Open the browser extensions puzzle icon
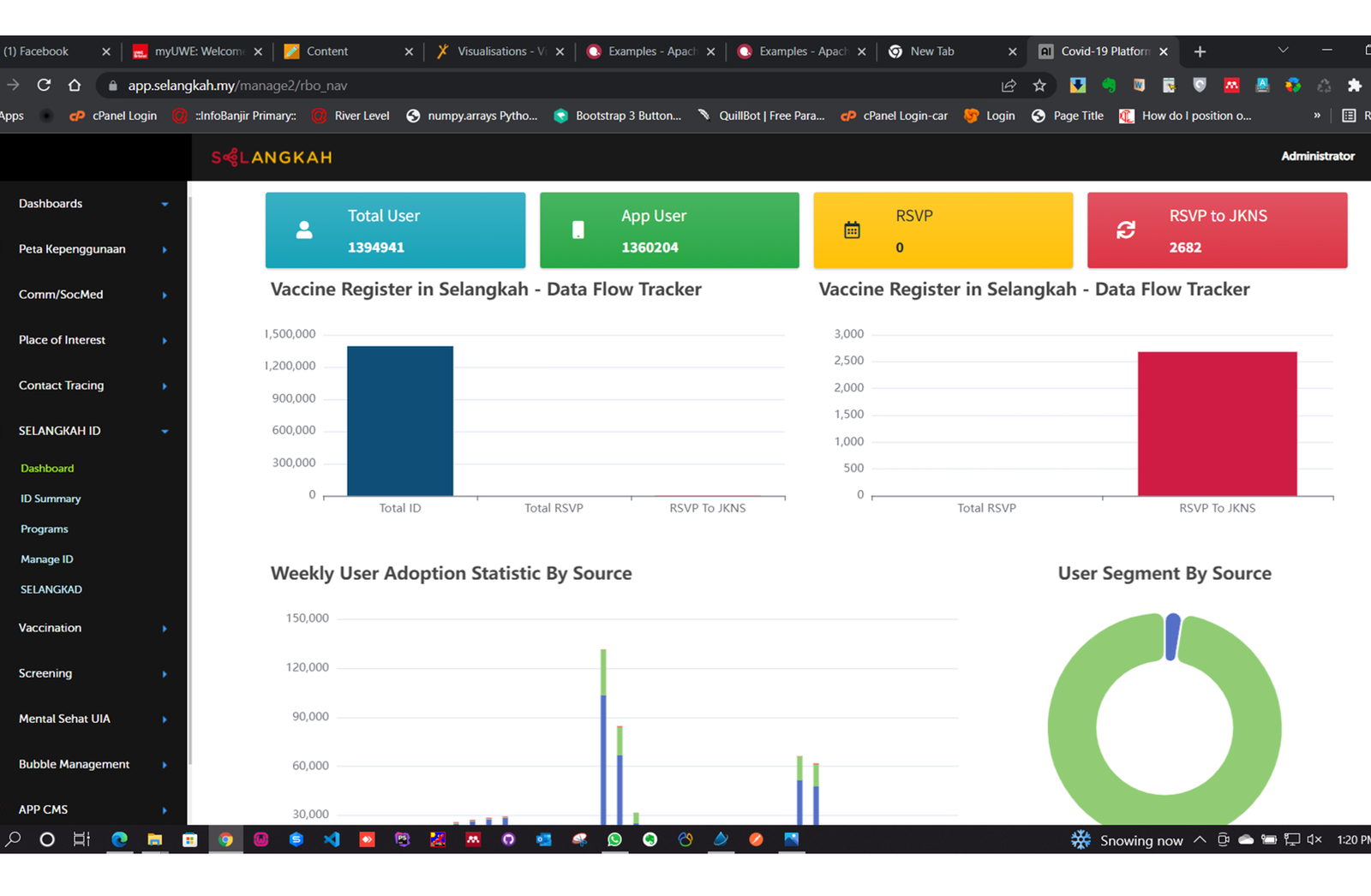 pos(1354,86)
